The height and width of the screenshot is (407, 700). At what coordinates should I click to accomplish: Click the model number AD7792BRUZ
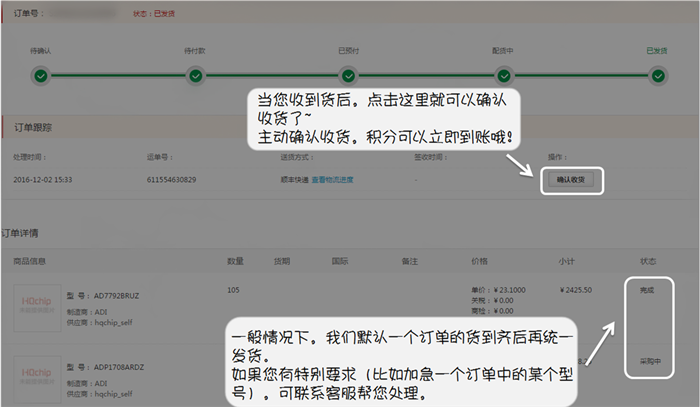point(114,297)
